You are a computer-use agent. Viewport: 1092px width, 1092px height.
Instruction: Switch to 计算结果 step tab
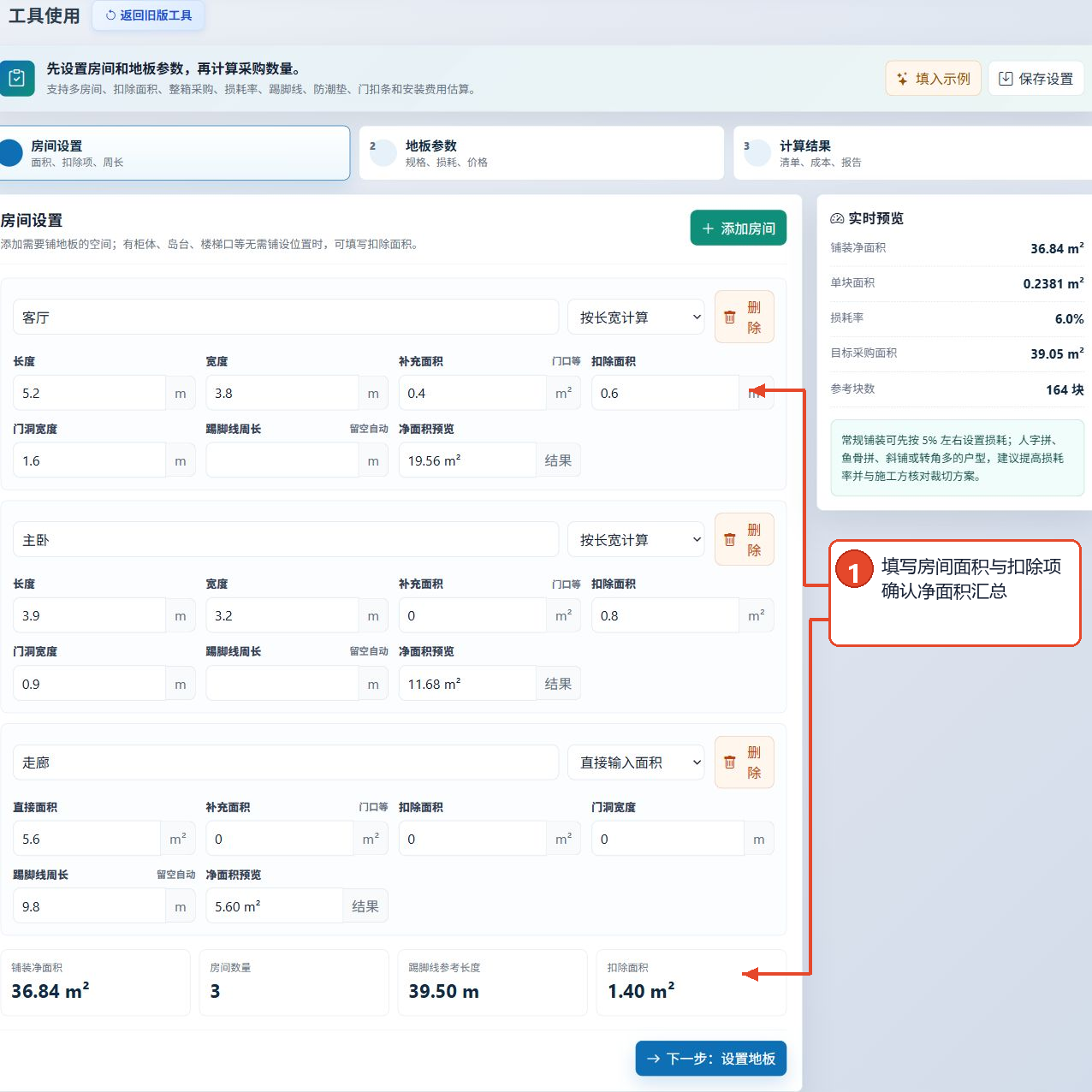point(912,153)
